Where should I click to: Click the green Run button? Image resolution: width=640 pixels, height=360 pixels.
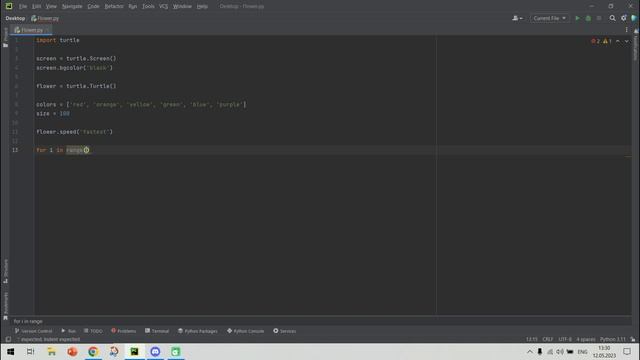(577, 18)
